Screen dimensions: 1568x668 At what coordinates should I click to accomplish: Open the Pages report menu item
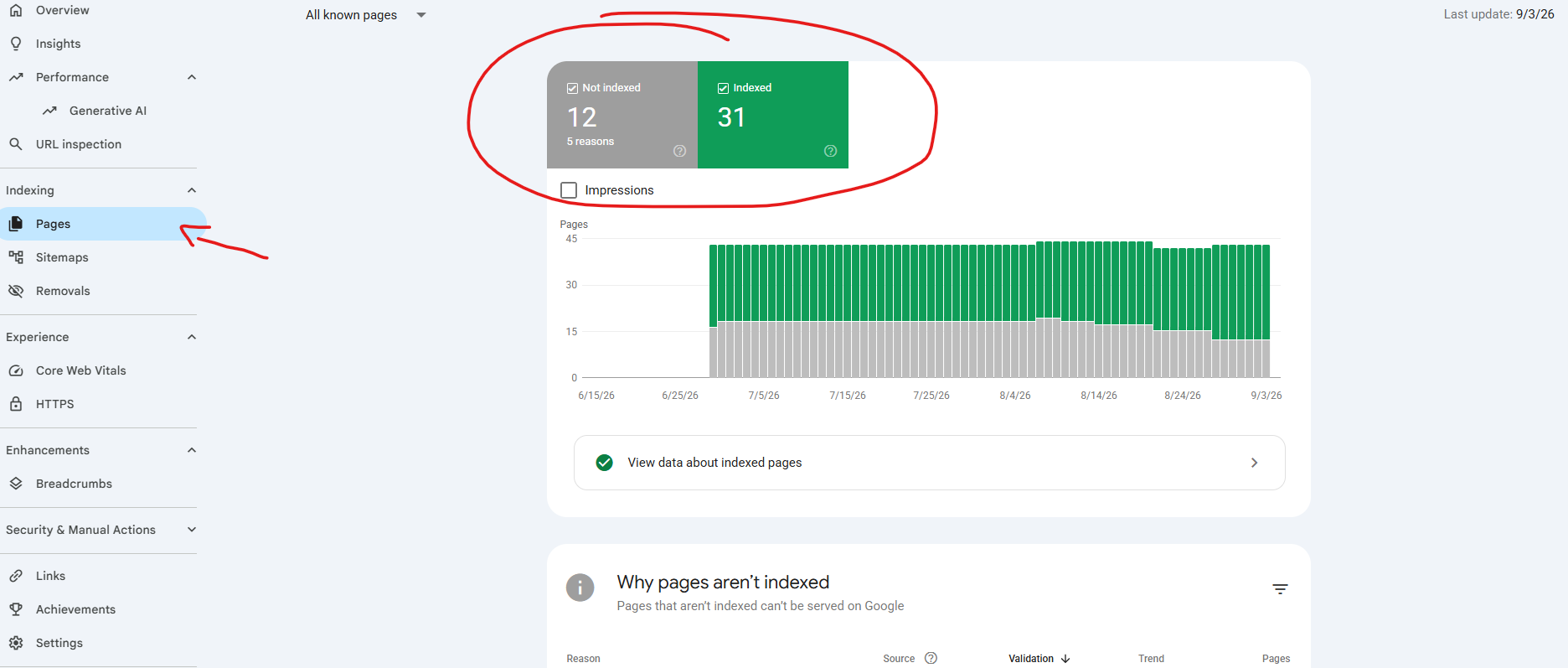pyautogui.click(x=102, y=224)
